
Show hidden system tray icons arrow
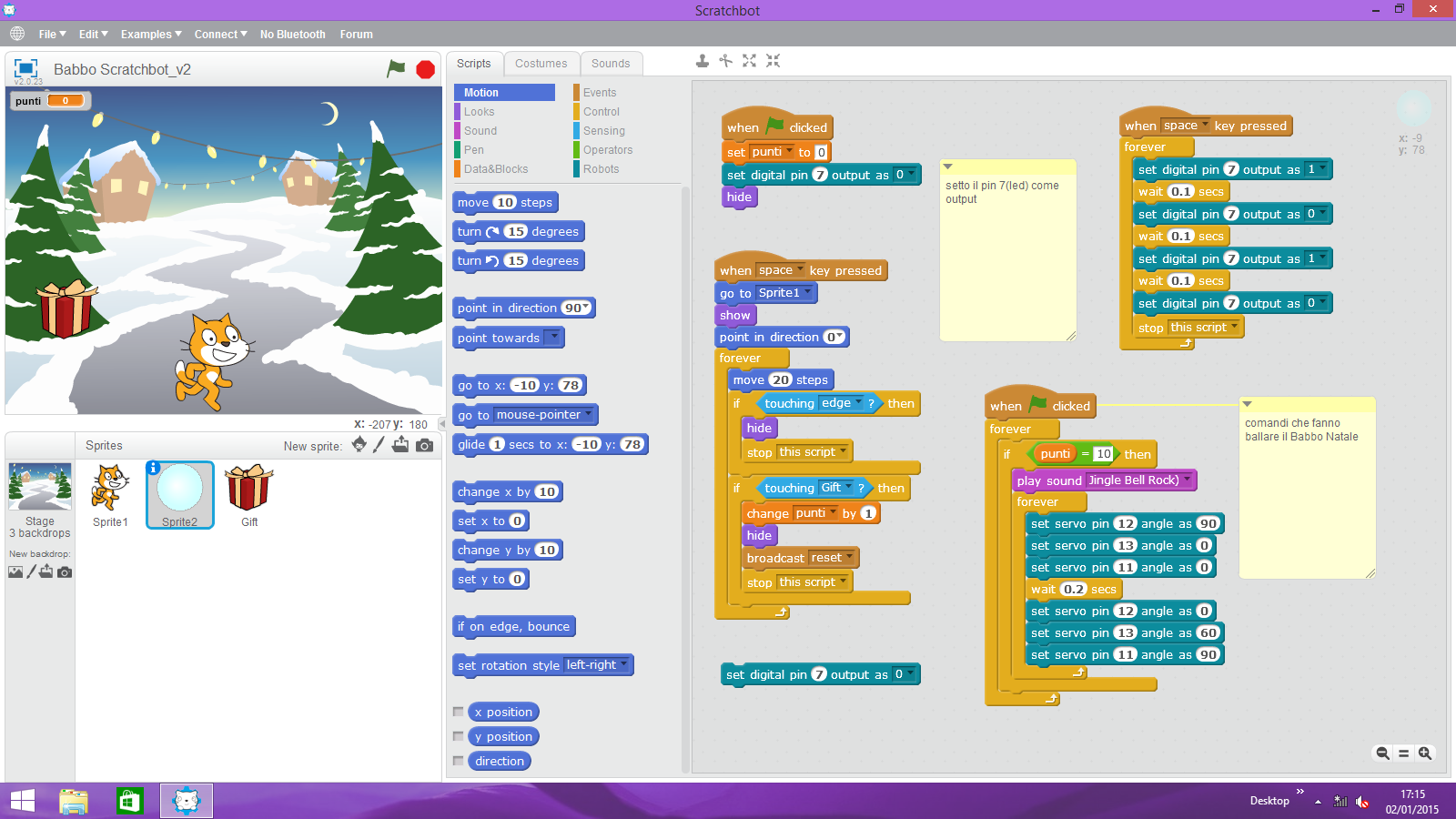1318,802
